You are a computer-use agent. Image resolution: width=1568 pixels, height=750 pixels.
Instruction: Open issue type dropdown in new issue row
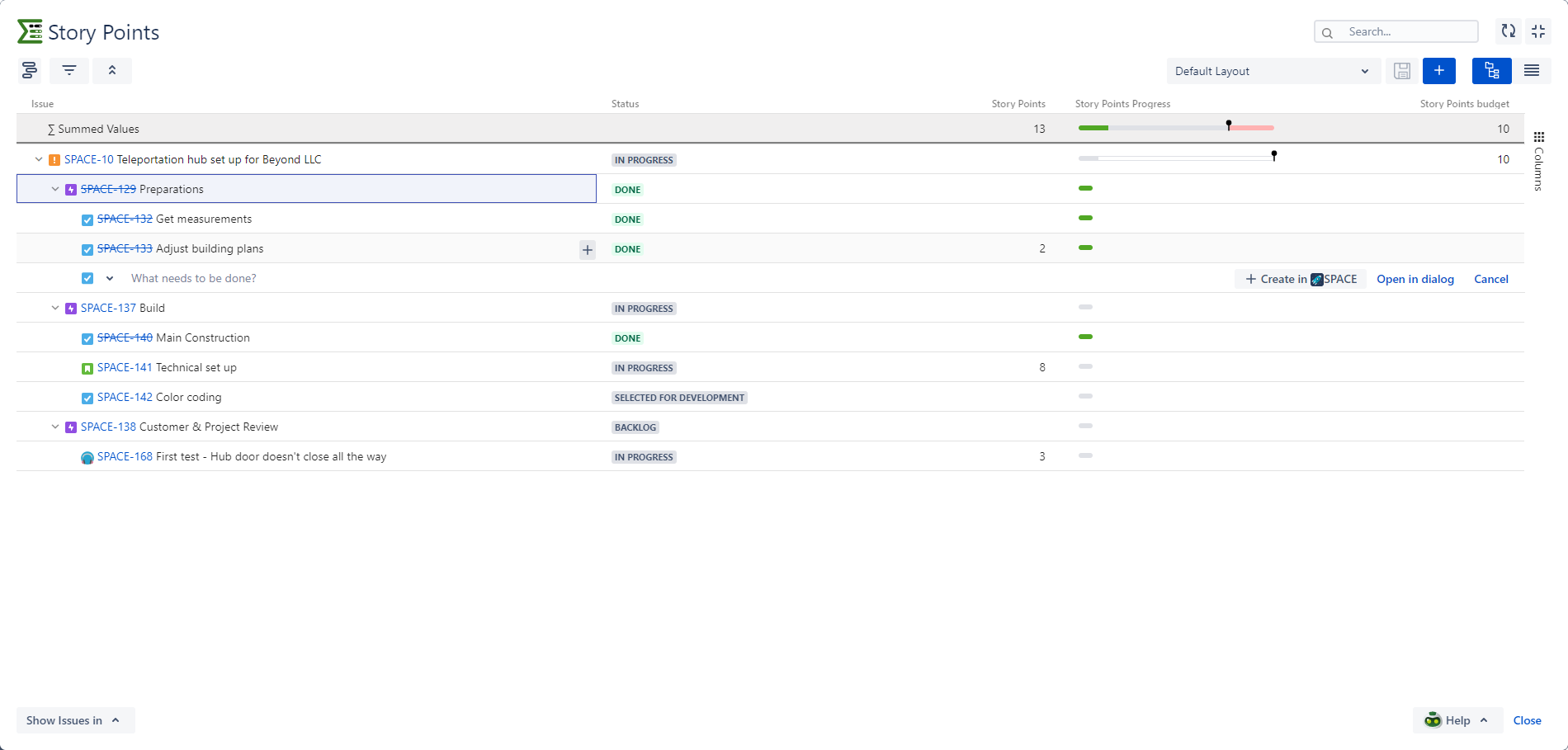pyautogui.click(x=110, y=279)
